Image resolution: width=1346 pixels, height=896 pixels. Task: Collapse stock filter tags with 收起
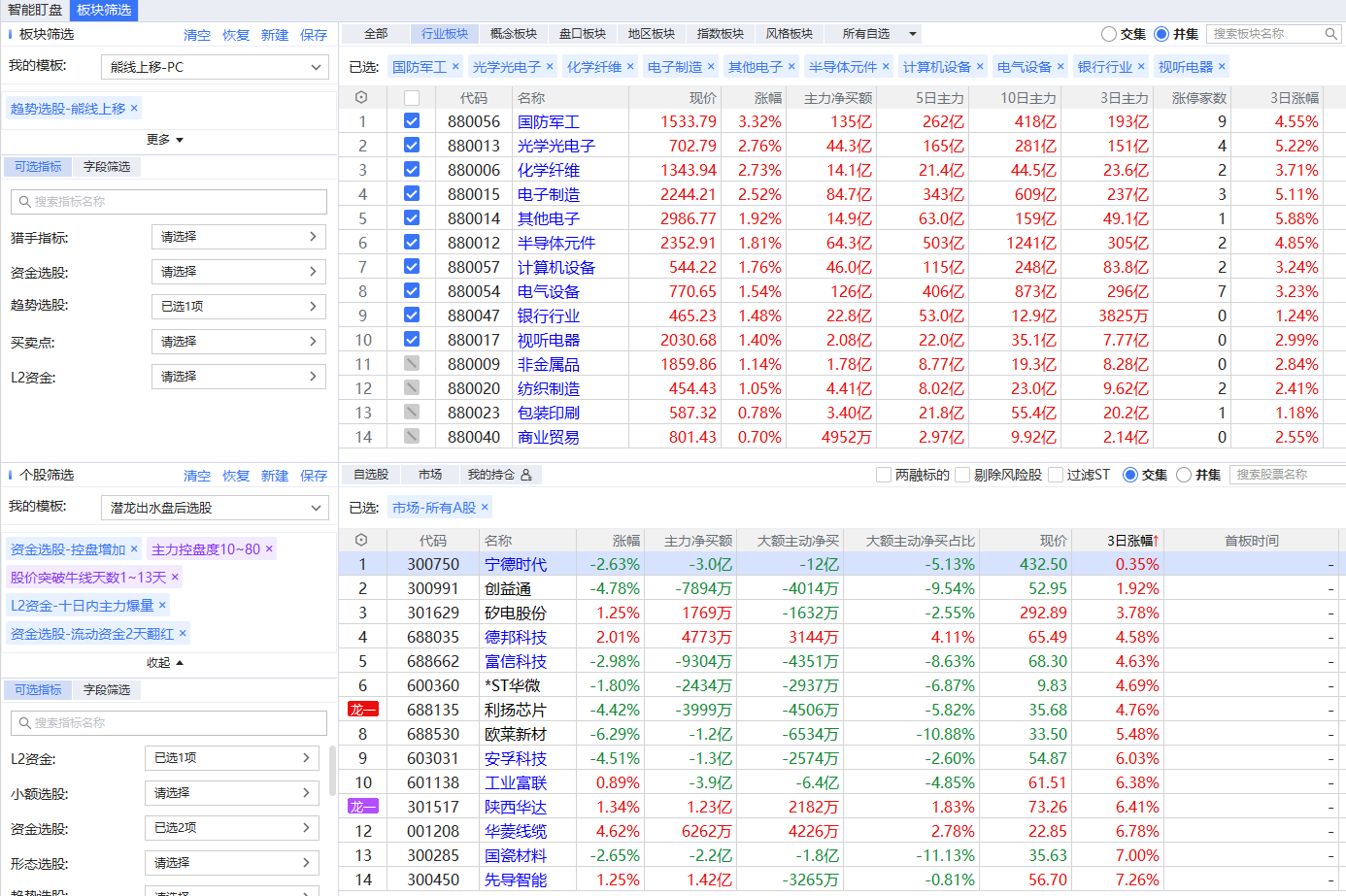[165, 662]
